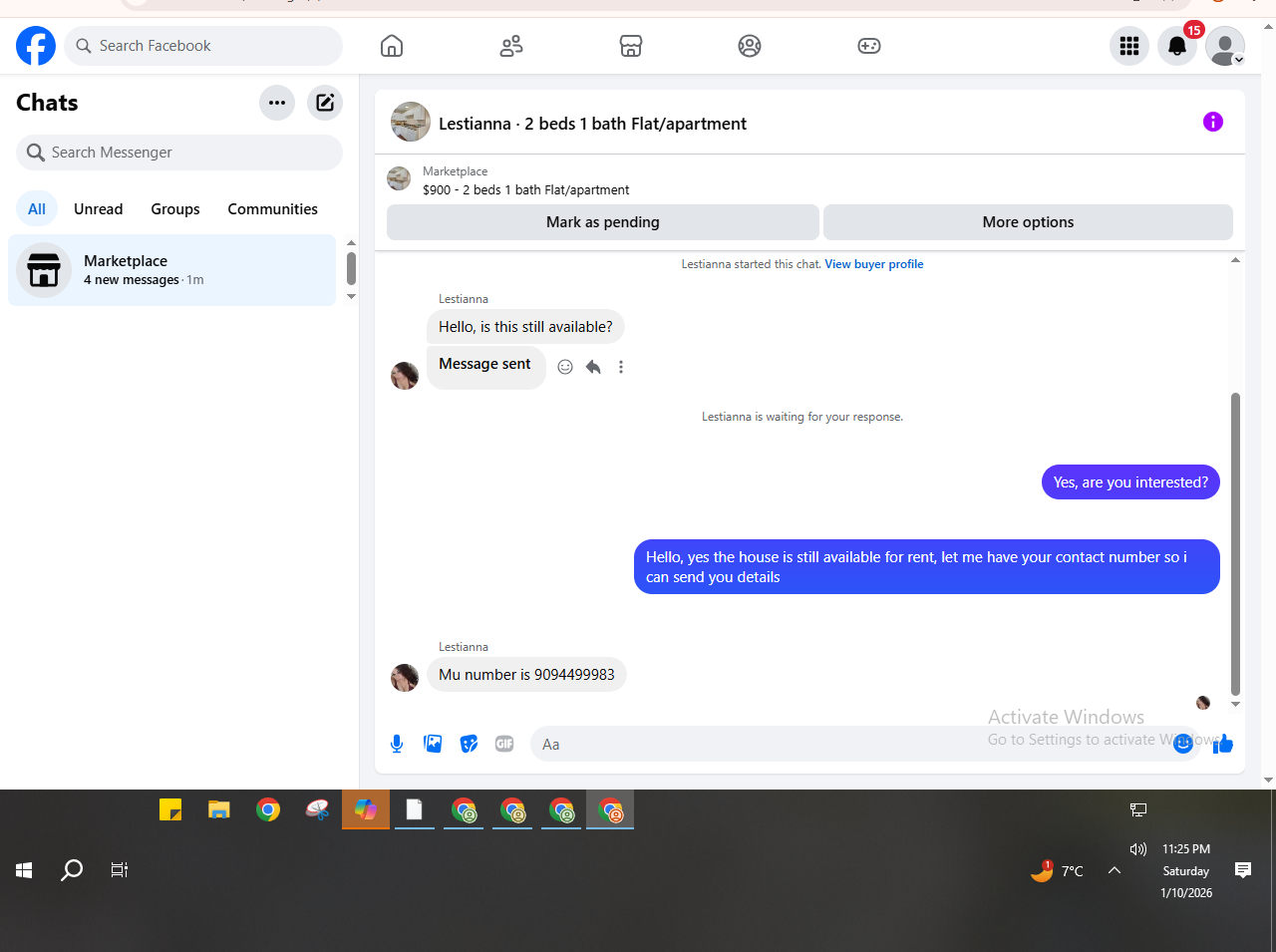Open the Facebook logo home link
Image resolution: width=1276 pixels, height=952 pixels.
point(36,46)
